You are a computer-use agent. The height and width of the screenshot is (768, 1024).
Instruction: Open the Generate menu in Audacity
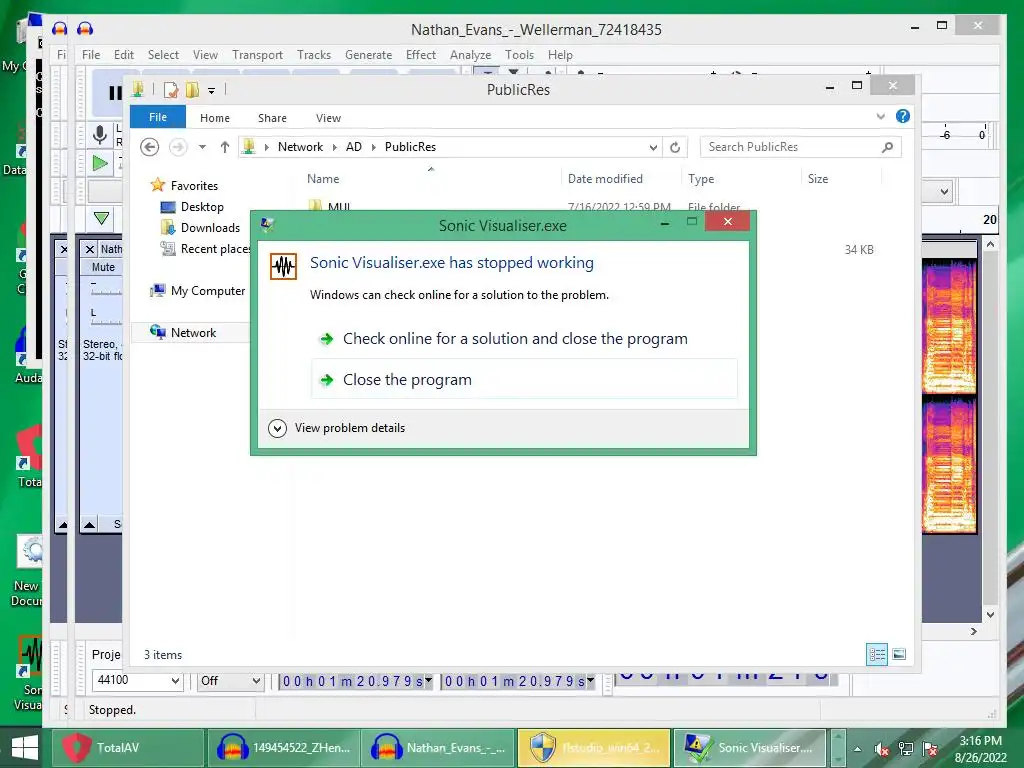[x=368, y=55]
